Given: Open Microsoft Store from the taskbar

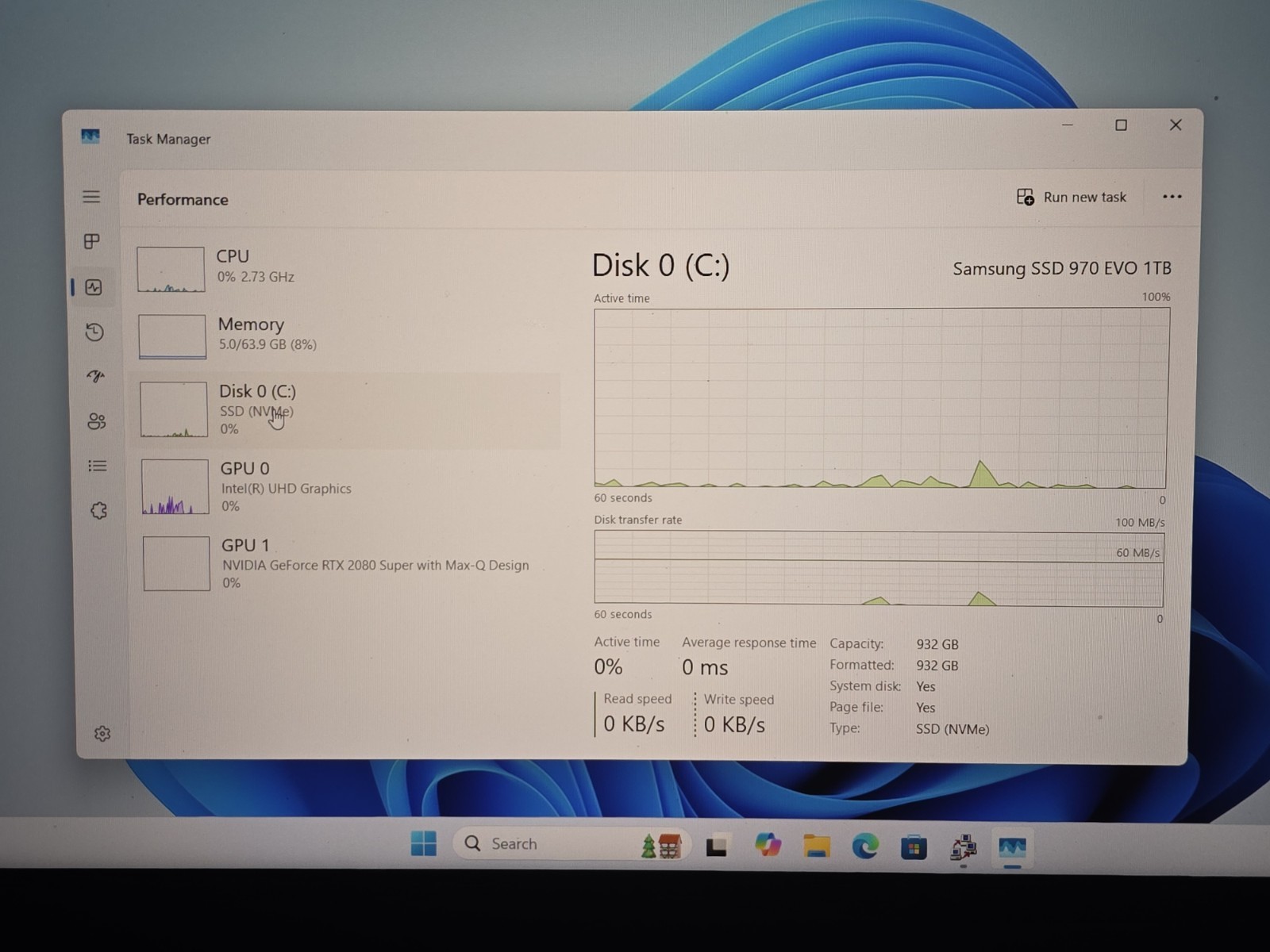Looking at the screenshot, I should [914, 847].
